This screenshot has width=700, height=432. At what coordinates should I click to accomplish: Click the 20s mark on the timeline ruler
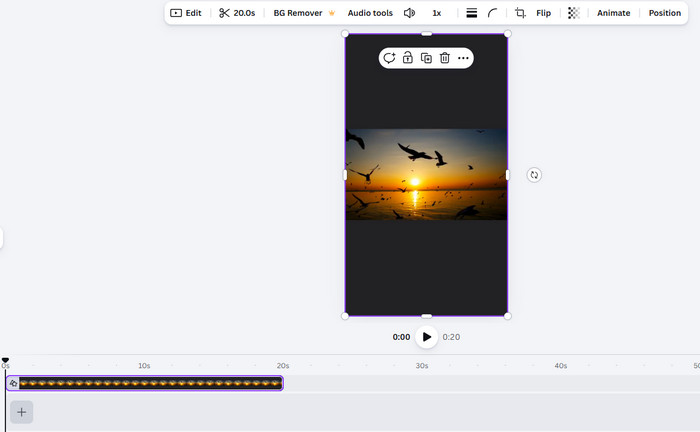283,366
